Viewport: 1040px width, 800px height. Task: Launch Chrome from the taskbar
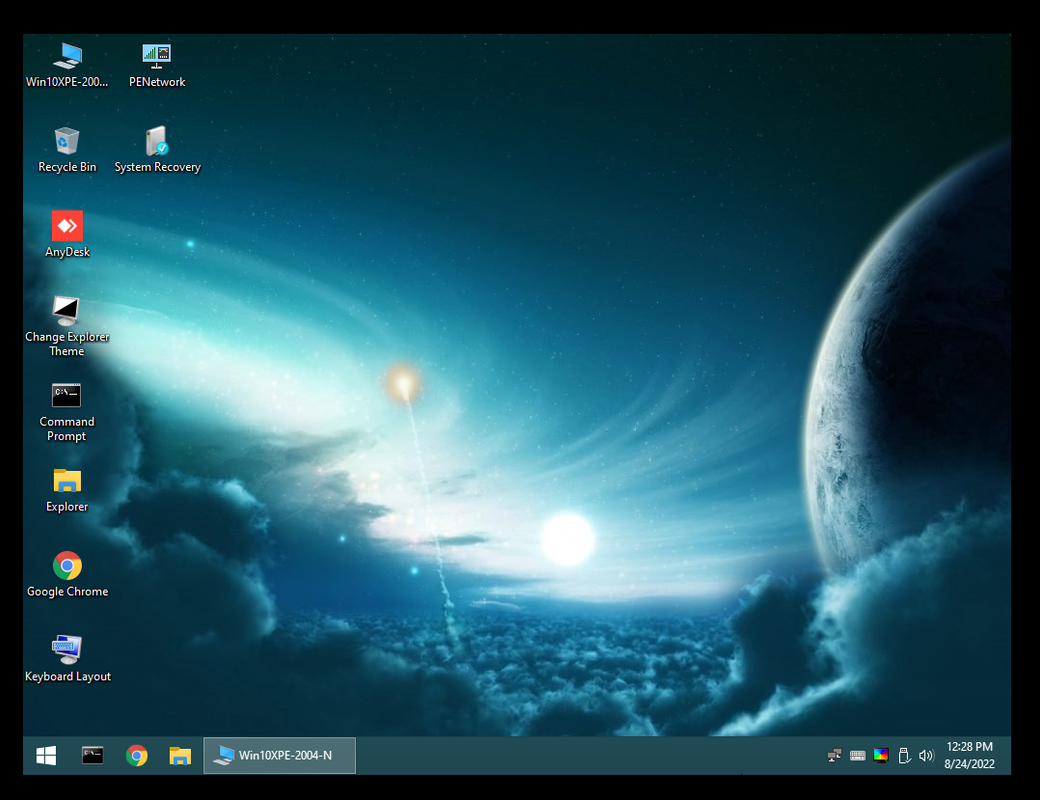coord(137,755)
